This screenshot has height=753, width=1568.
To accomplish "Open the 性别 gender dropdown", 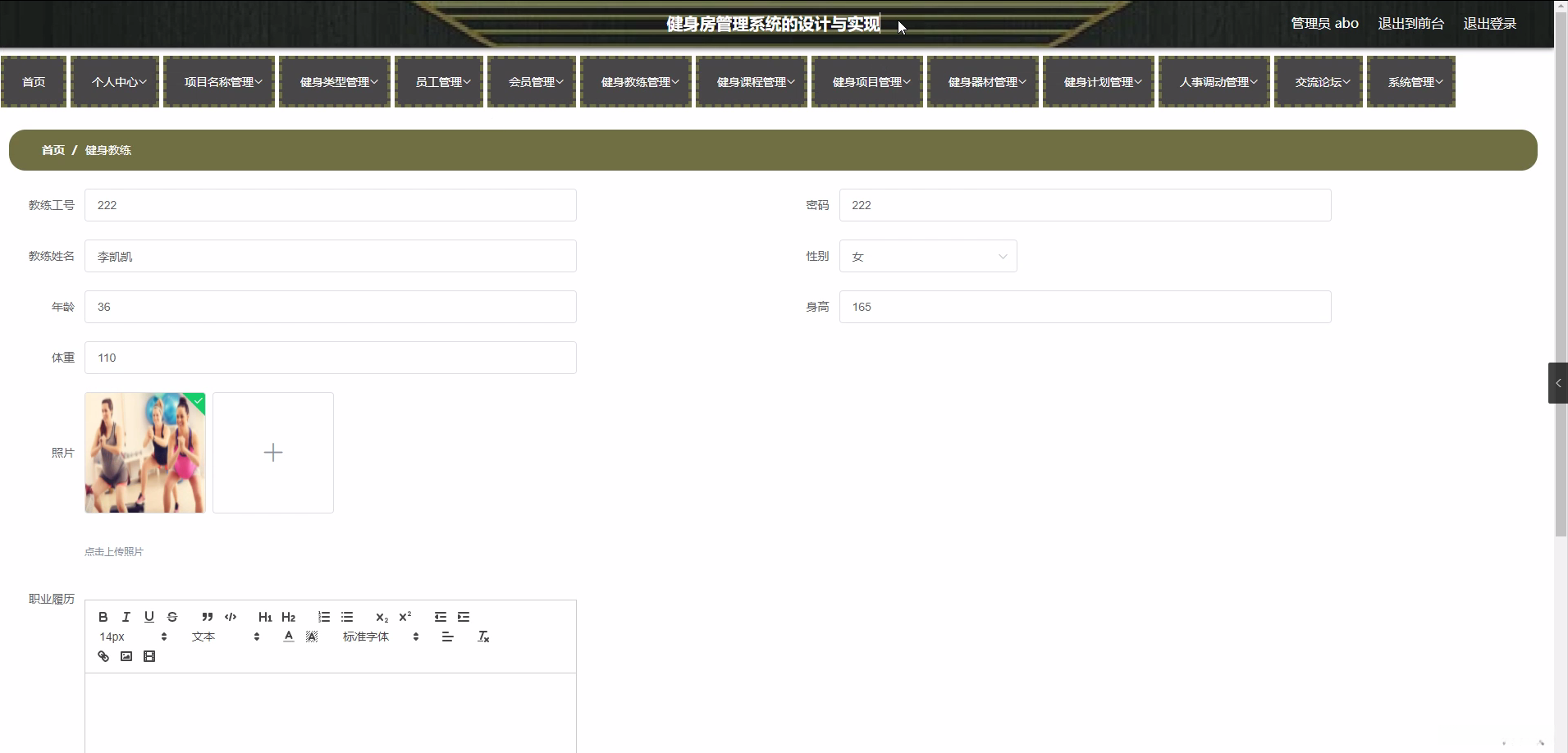I will [928, 256].
